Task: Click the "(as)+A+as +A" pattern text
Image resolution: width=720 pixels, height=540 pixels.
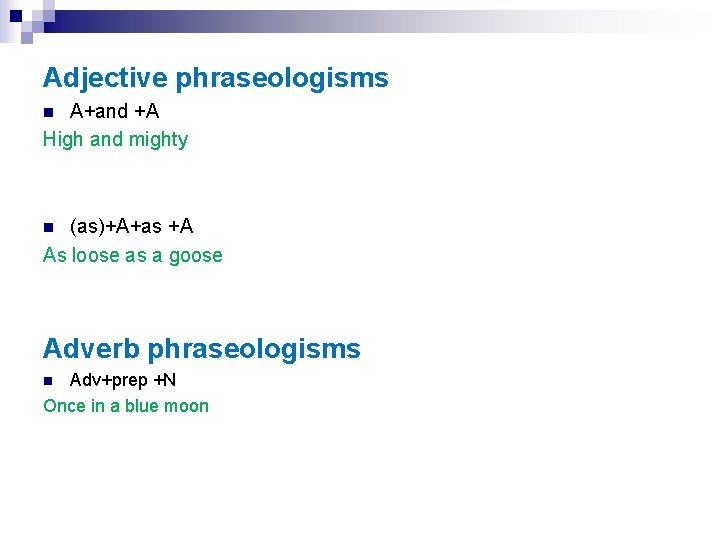Action: [x=131, y=227]
